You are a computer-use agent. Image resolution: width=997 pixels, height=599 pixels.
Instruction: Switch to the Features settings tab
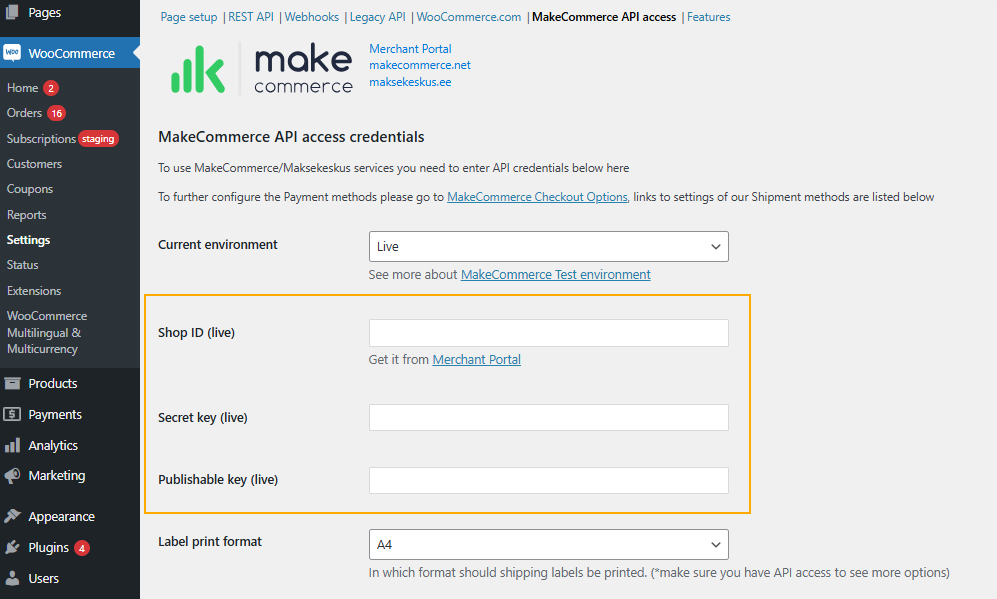tap(708, 17)
